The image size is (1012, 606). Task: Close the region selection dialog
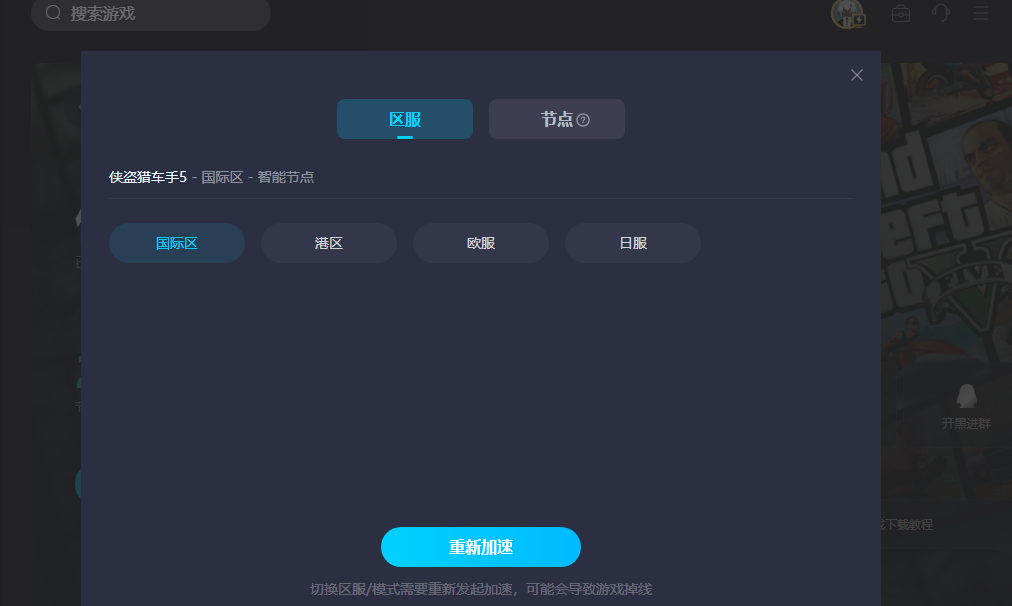click(856, 75)
